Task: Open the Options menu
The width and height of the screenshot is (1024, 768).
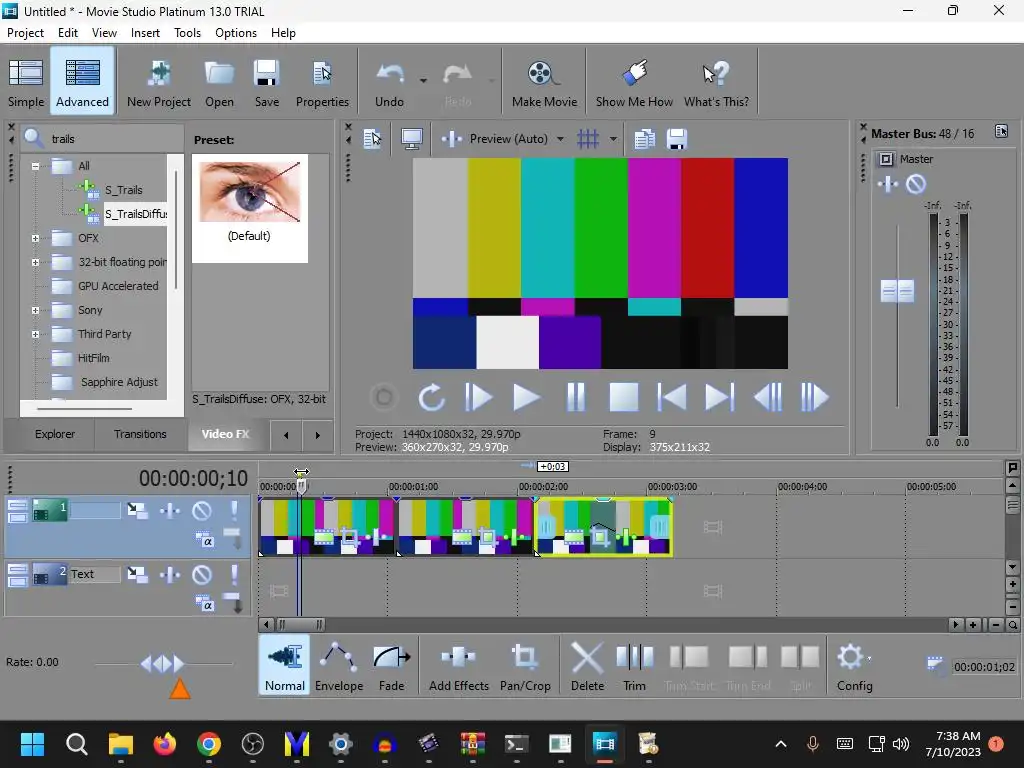Action: (x=236, y=33)
